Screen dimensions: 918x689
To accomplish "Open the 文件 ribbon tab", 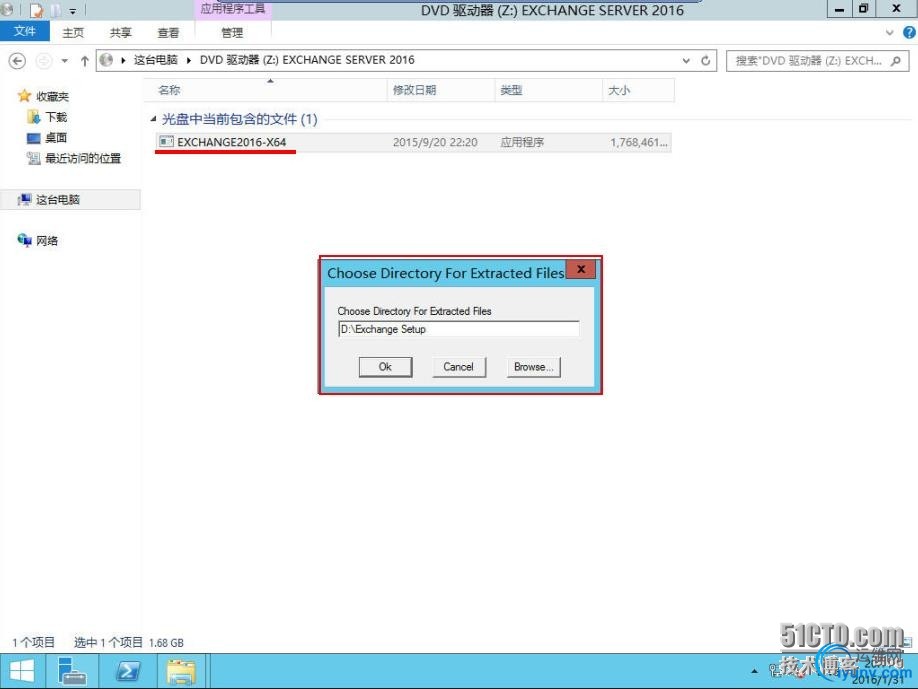I will coord(25,32).
